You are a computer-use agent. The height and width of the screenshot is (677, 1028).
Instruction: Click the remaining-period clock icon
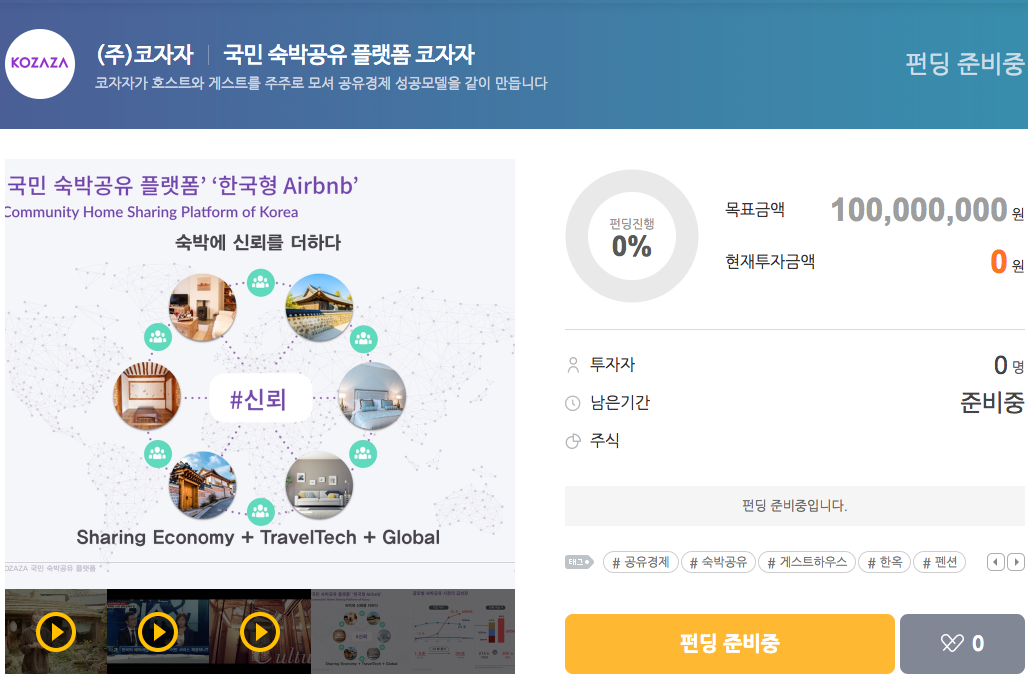(x=573, y=404)
